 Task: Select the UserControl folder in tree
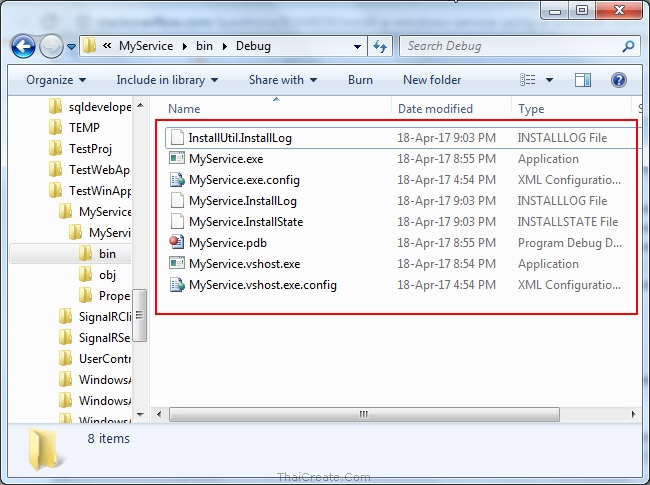95,359
